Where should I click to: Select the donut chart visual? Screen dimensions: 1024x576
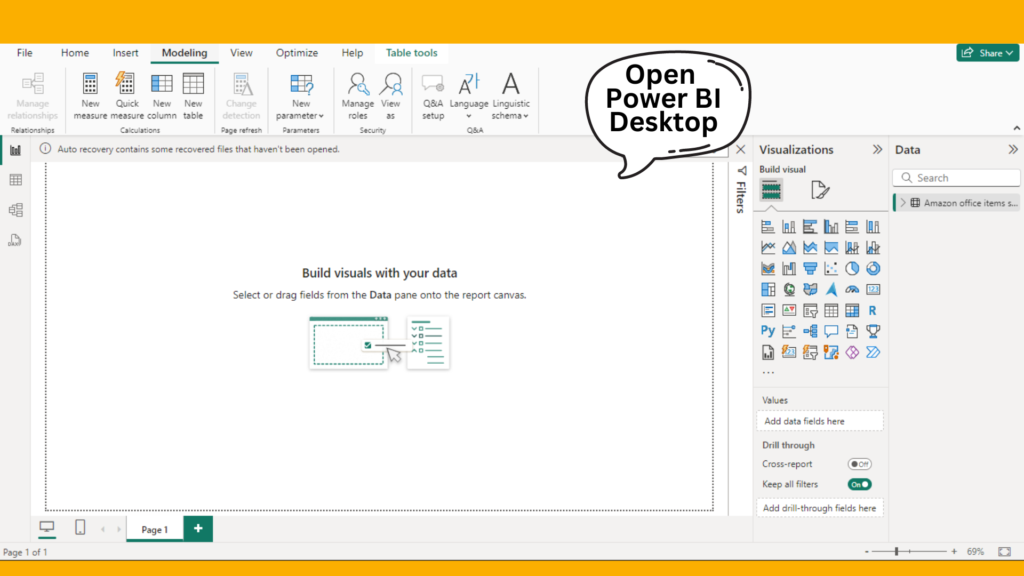872,268
